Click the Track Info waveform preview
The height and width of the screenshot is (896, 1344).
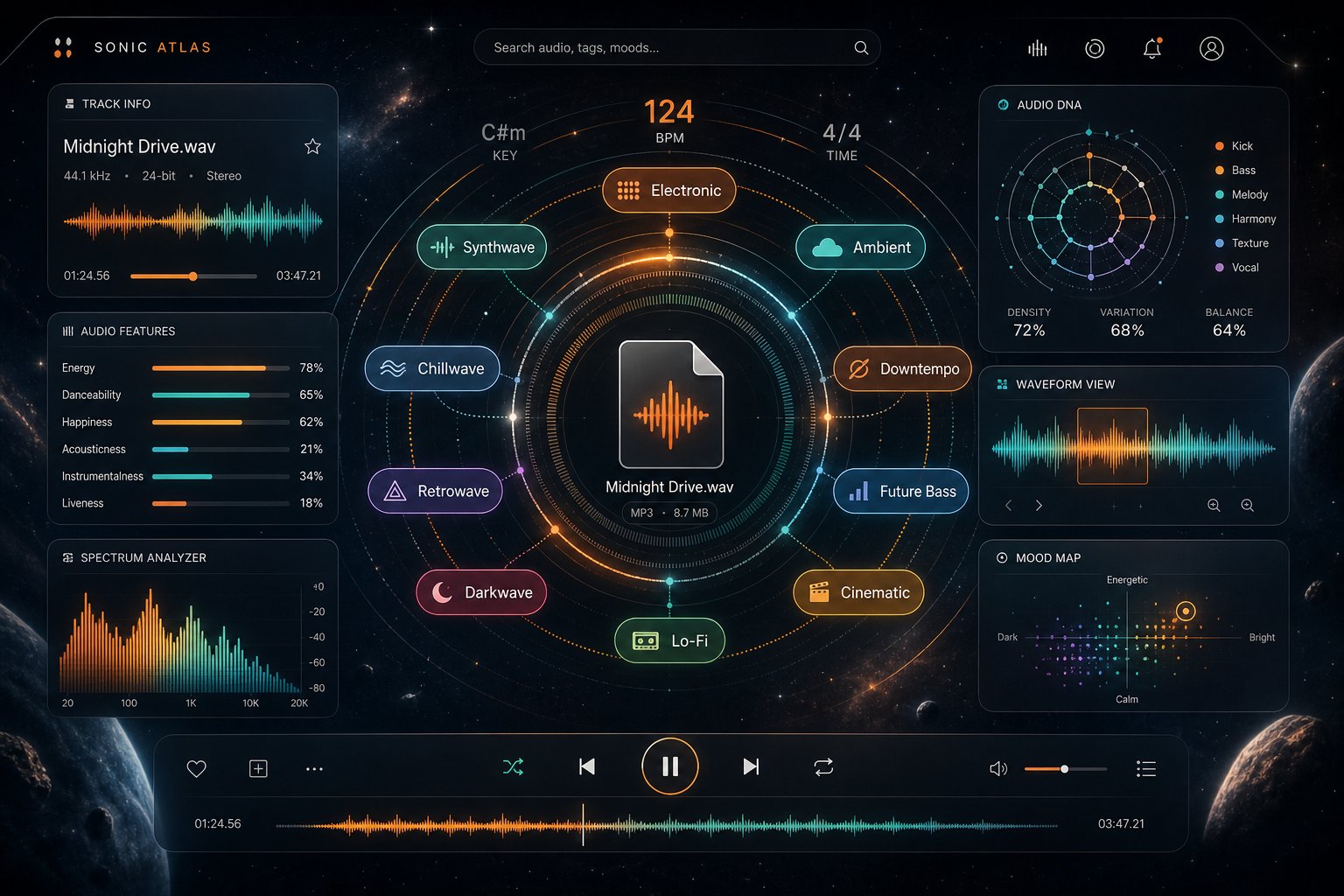pos(193,220)
